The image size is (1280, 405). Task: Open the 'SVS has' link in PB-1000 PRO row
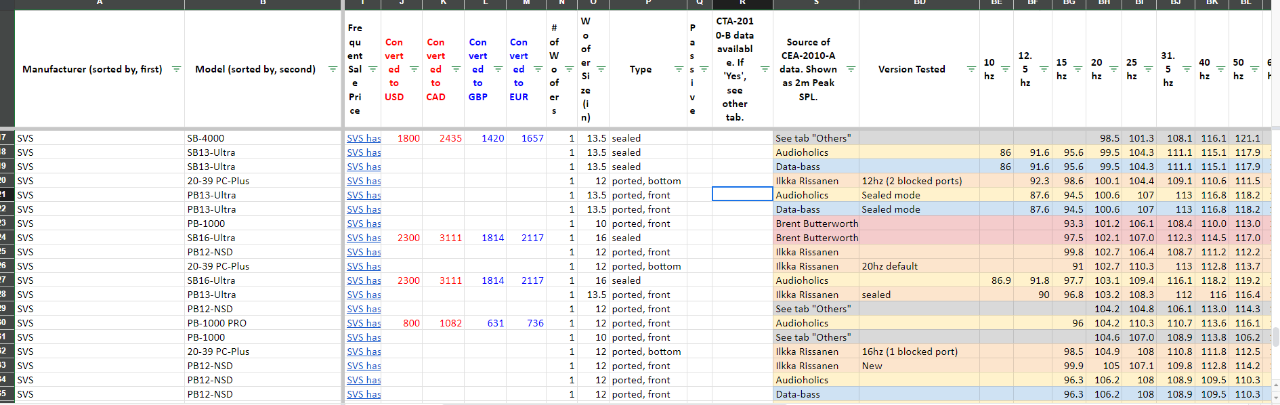[x=364, y=323]
